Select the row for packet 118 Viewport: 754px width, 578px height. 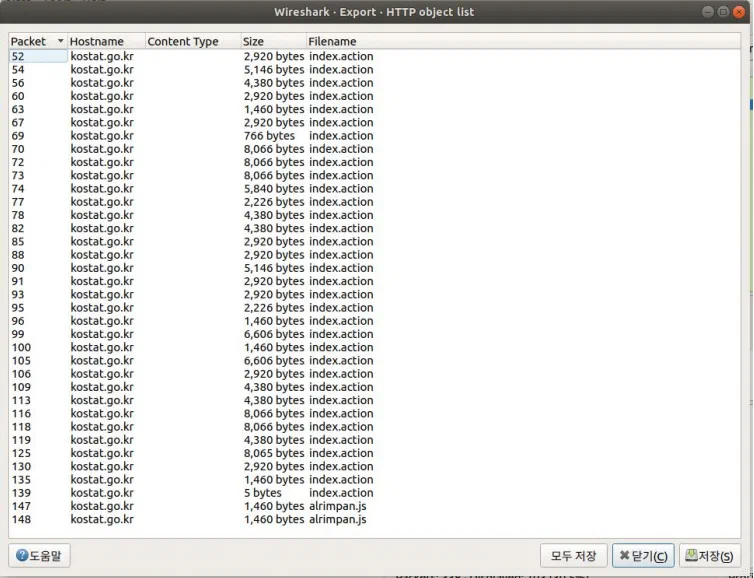pos(375,427)
